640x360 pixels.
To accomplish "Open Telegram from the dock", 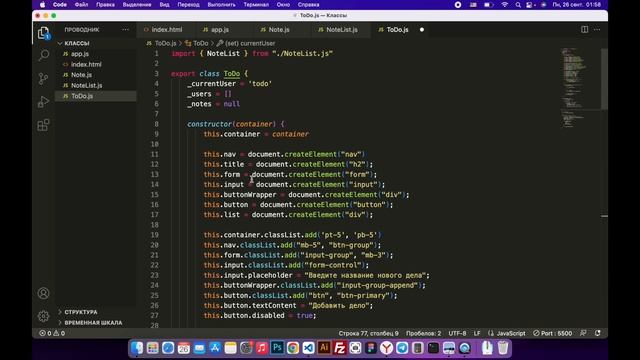I will click(x=402, y=348).
